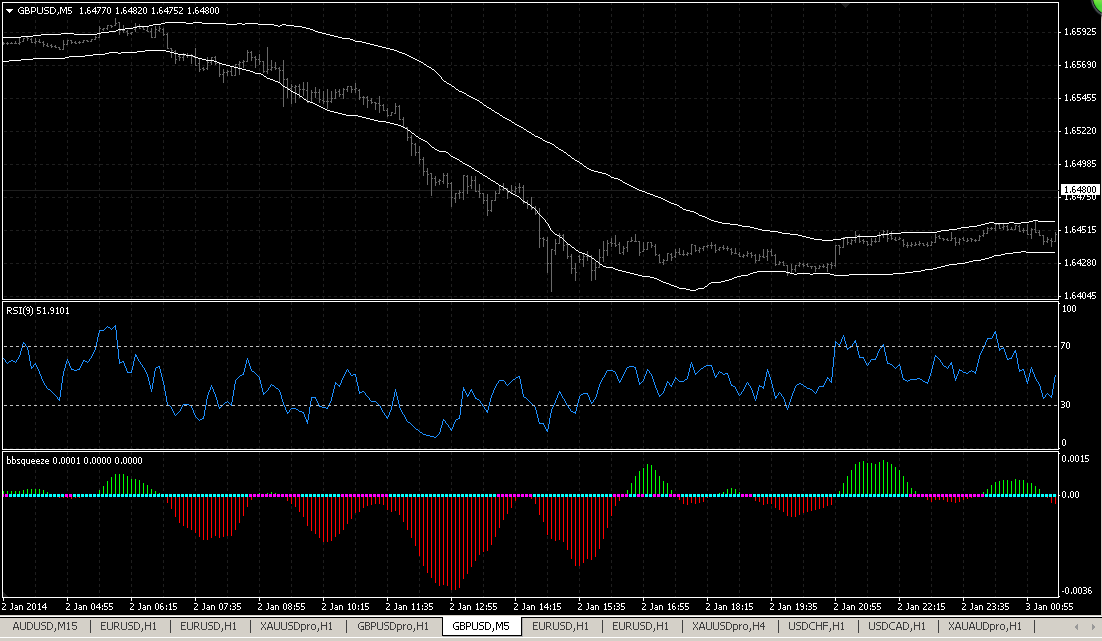The height and width of the screenshot is (641, 1102).
Task: Click the GBPUSD,M5 chart title text
Action: click(45, 11)
